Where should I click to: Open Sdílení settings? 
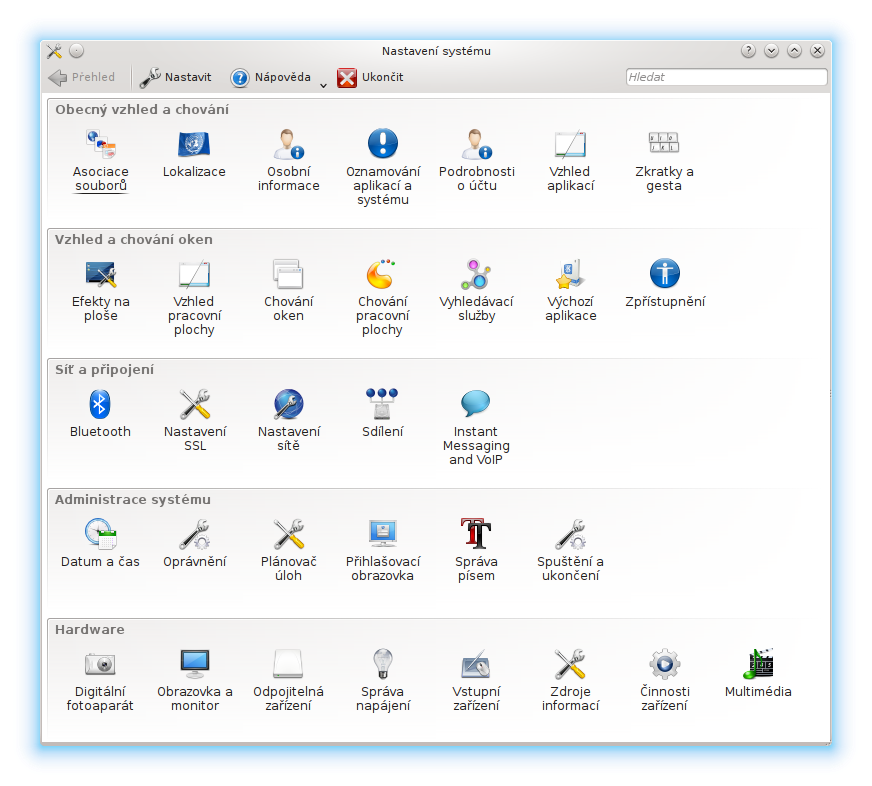(x=383, y=414)
